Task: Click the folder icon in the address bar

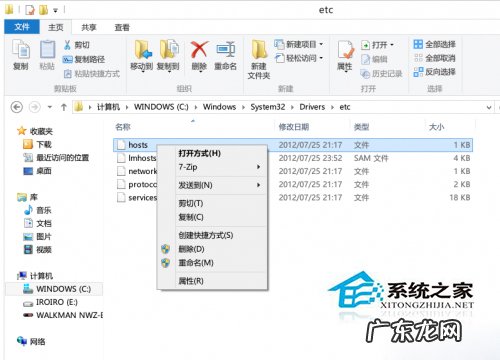Action: [x=79, y=107]
